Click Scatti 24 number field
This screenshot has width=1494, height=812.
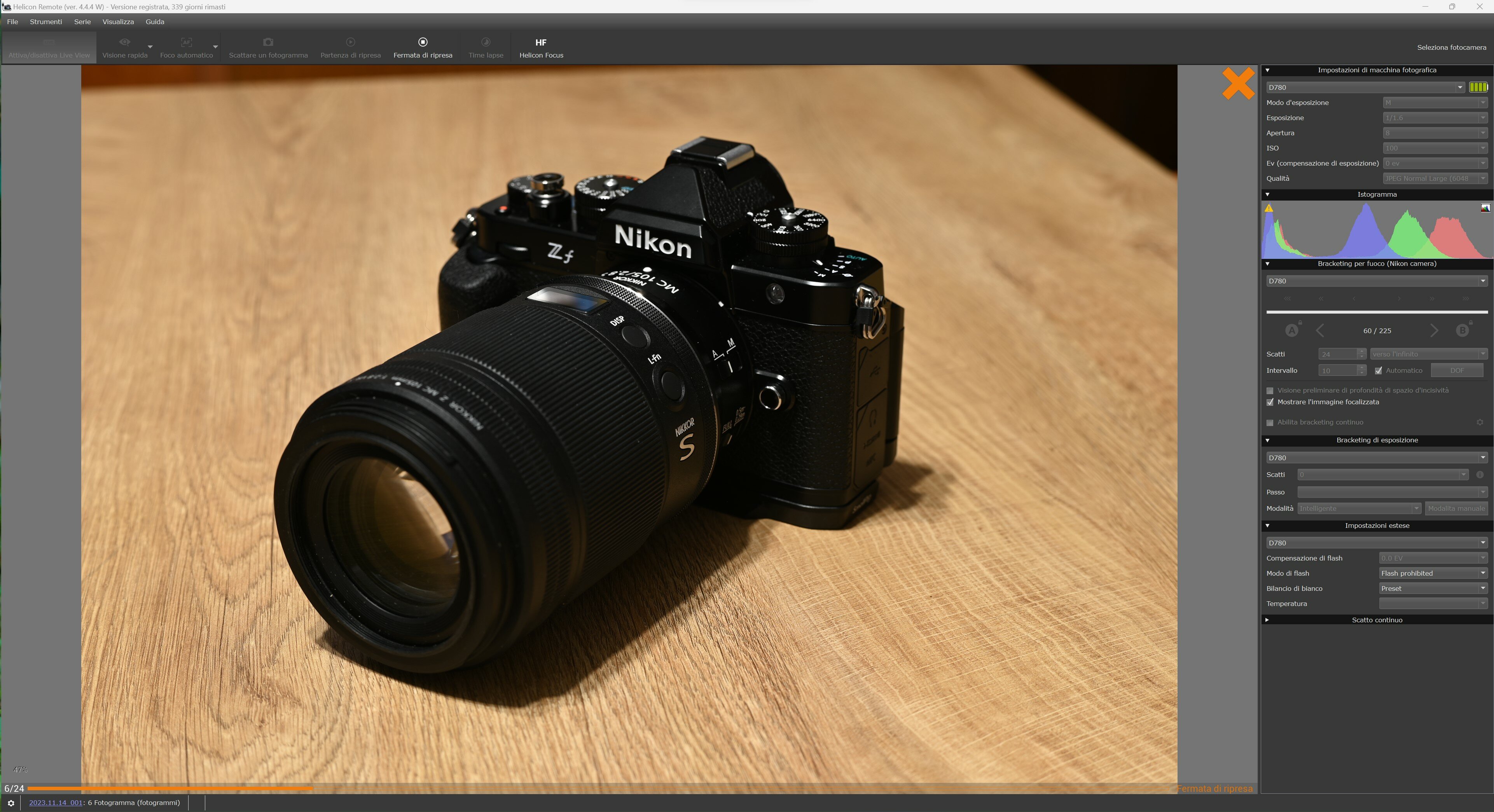(x=1342, y=354)
